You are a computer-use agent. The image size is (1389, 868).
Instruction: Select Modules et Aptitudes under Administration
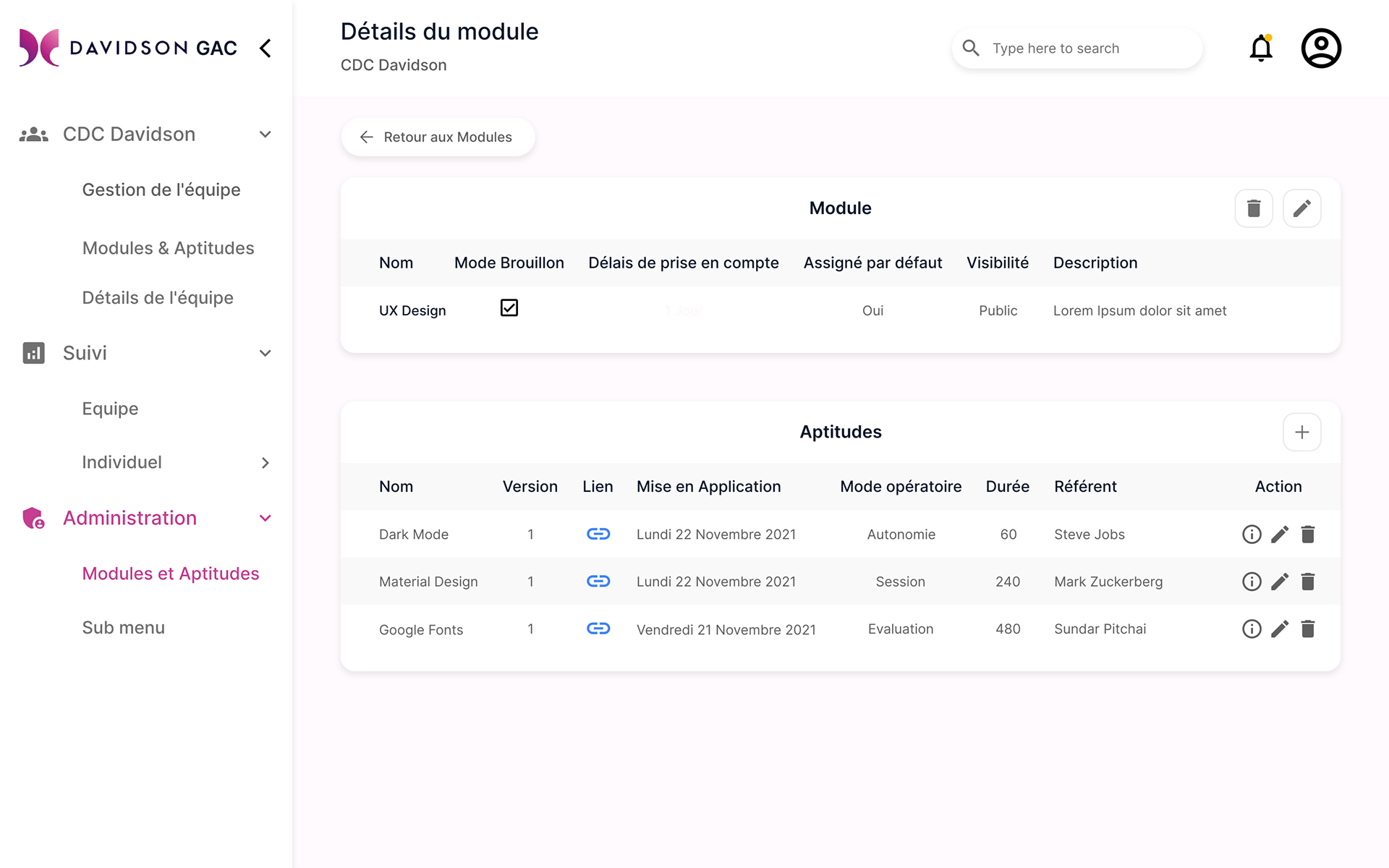pyautogui.click(x=170, y=574)
